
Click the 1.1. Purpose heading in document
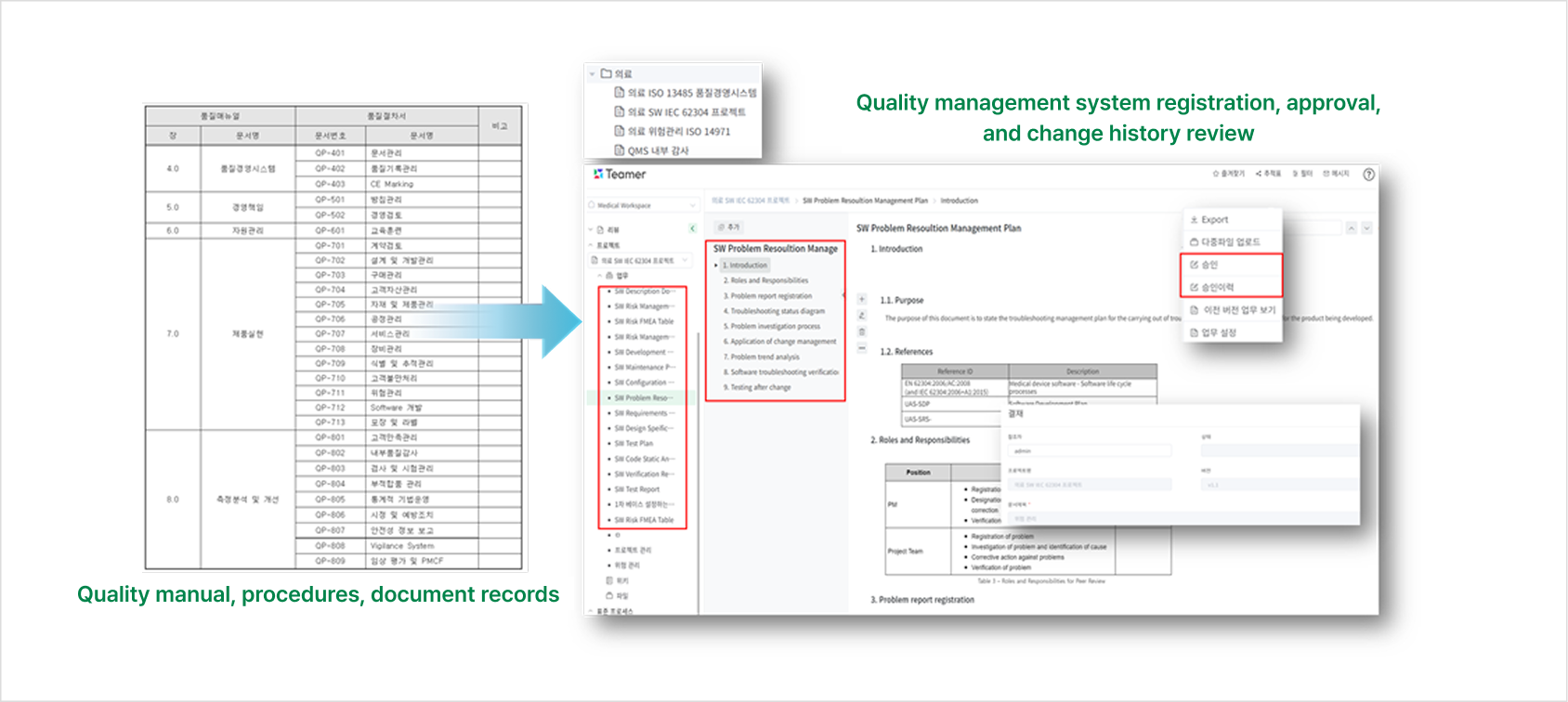pyautogui.click(x=902, y=301)
